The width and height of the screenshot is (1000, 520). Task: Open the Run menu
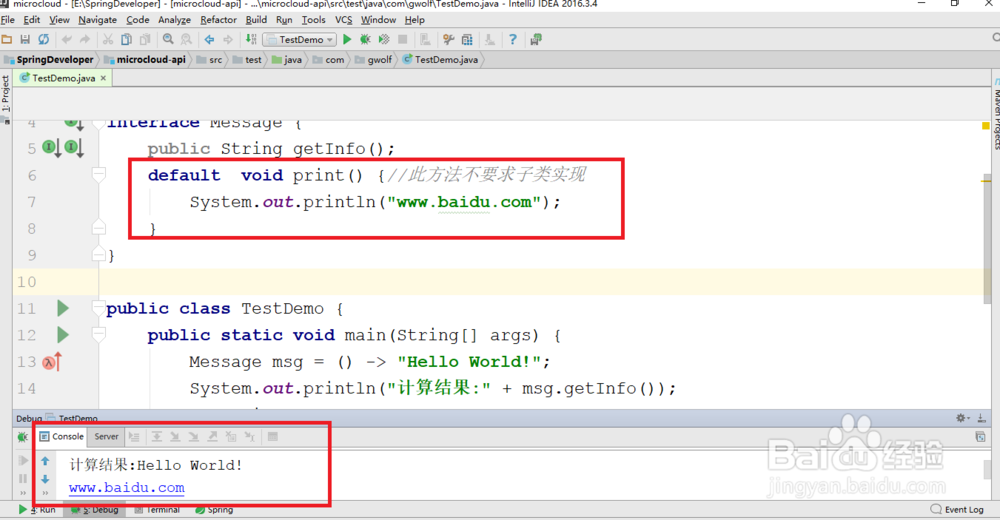(284, 20)
